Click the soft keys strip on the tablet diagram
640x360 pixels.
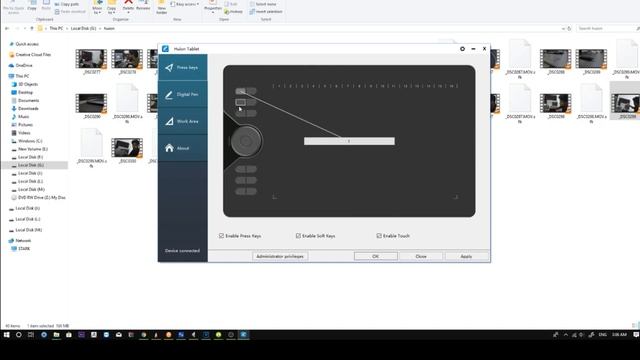pos(365,86)
